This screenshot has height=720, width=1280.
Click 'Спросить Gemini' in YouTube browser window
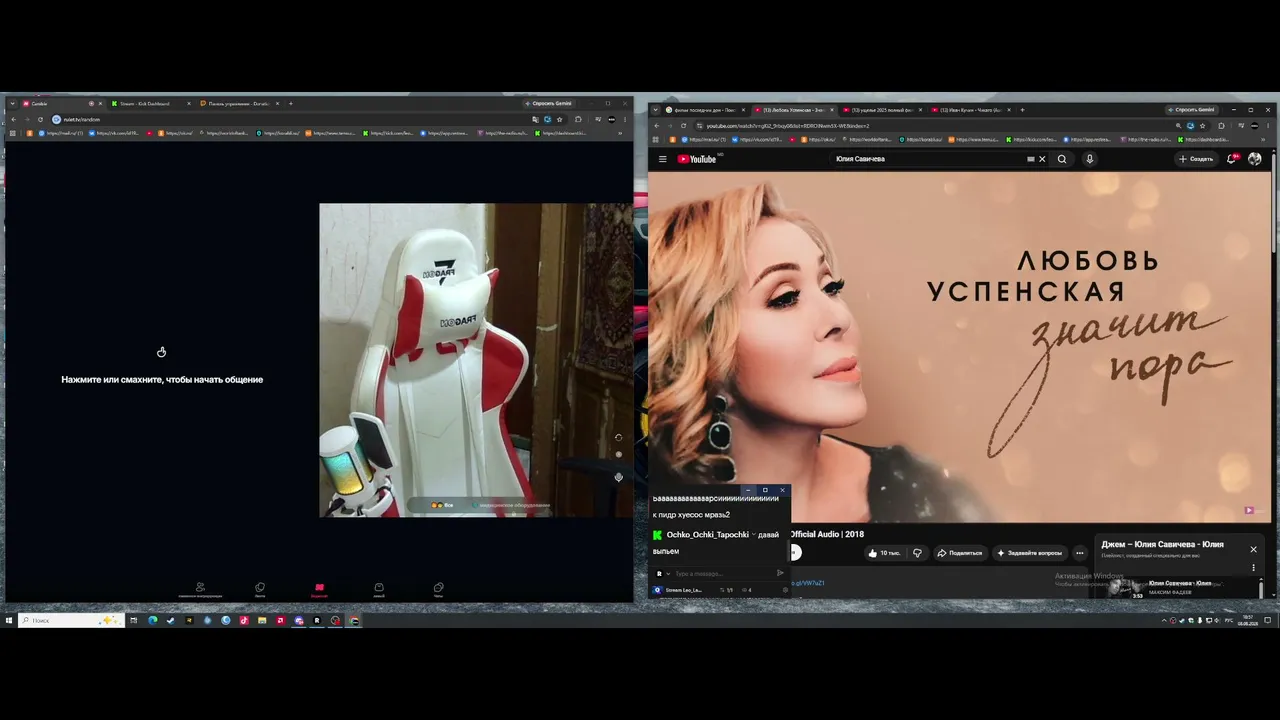tap(1191, 110)
